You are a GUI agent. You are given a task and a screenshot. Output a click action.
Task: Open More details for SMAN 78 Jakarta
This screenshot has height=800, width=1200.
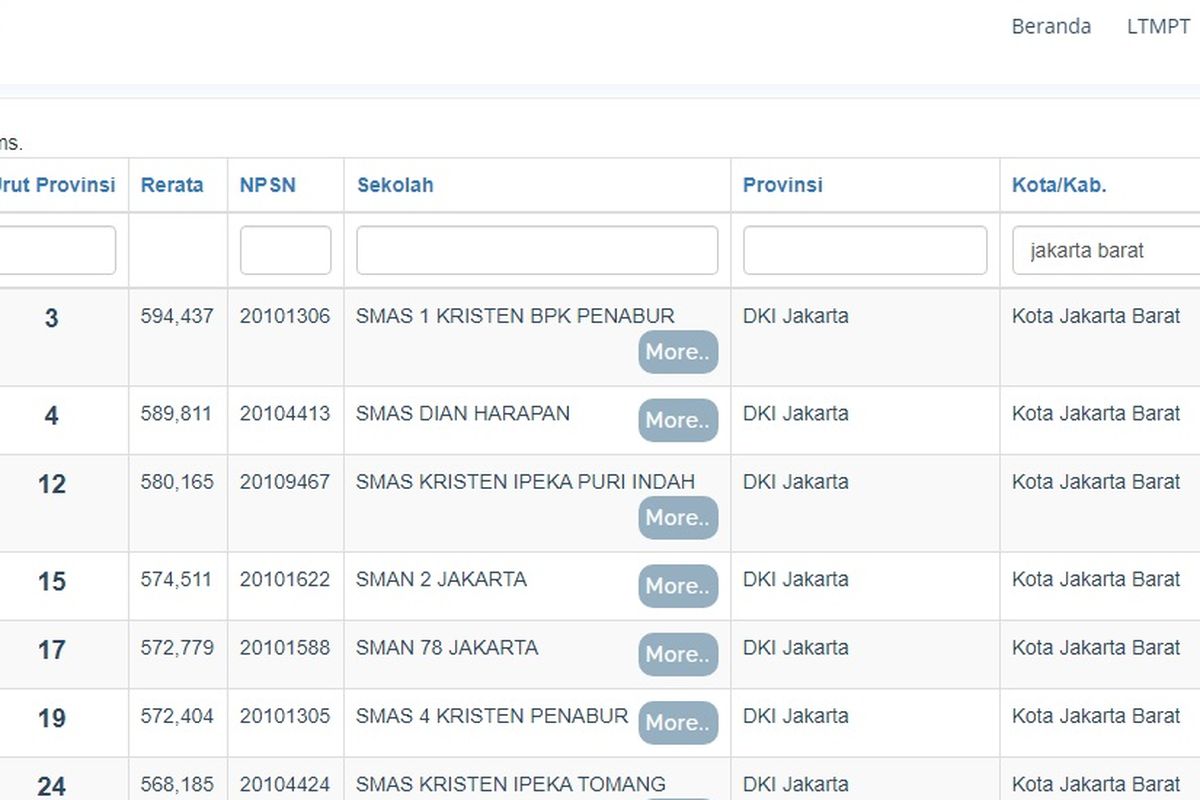click(x=678, y=654)
